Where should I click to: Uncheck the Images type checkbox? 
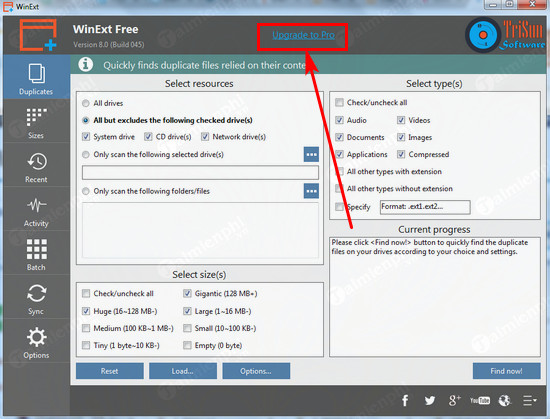tap(401, 137)
